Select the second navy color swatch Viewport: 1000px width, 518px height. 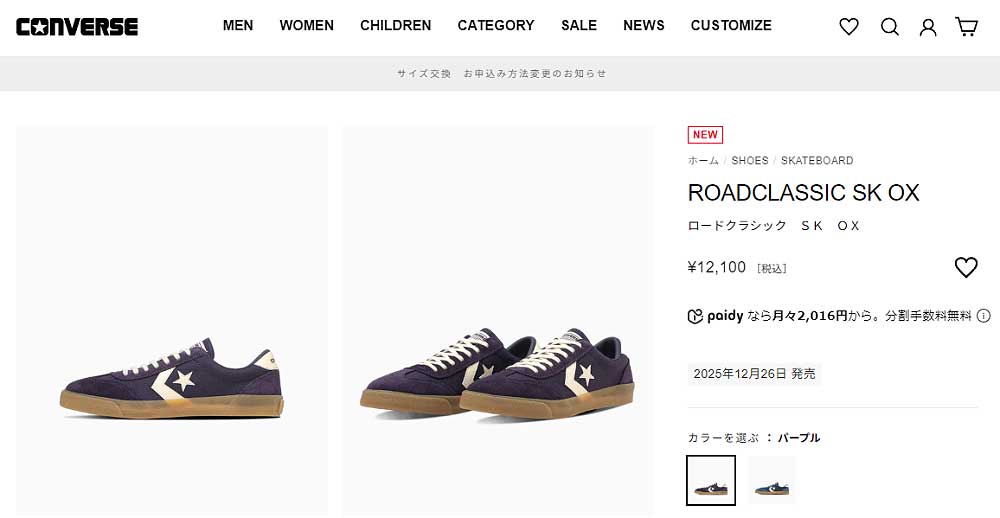coord(771,480)
